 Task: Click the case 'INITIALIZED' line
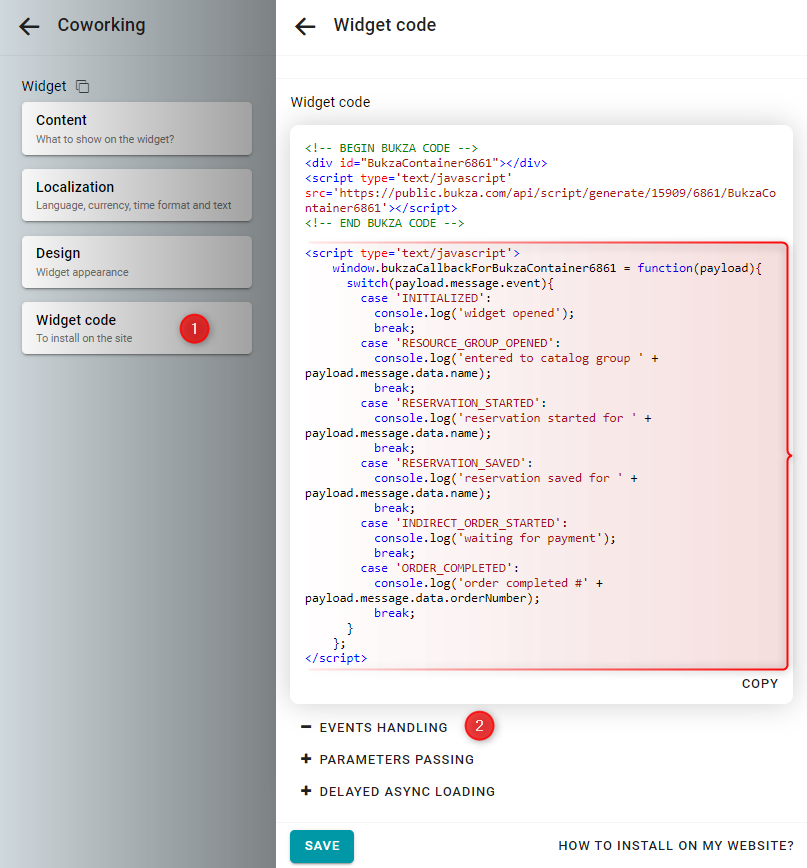(426, 298)
